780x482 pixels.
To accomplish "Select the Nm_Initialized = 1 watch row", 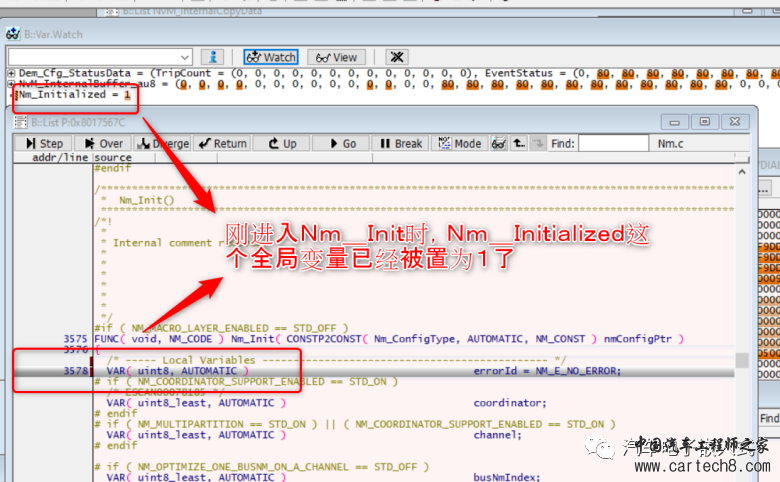I will (74, 95).
